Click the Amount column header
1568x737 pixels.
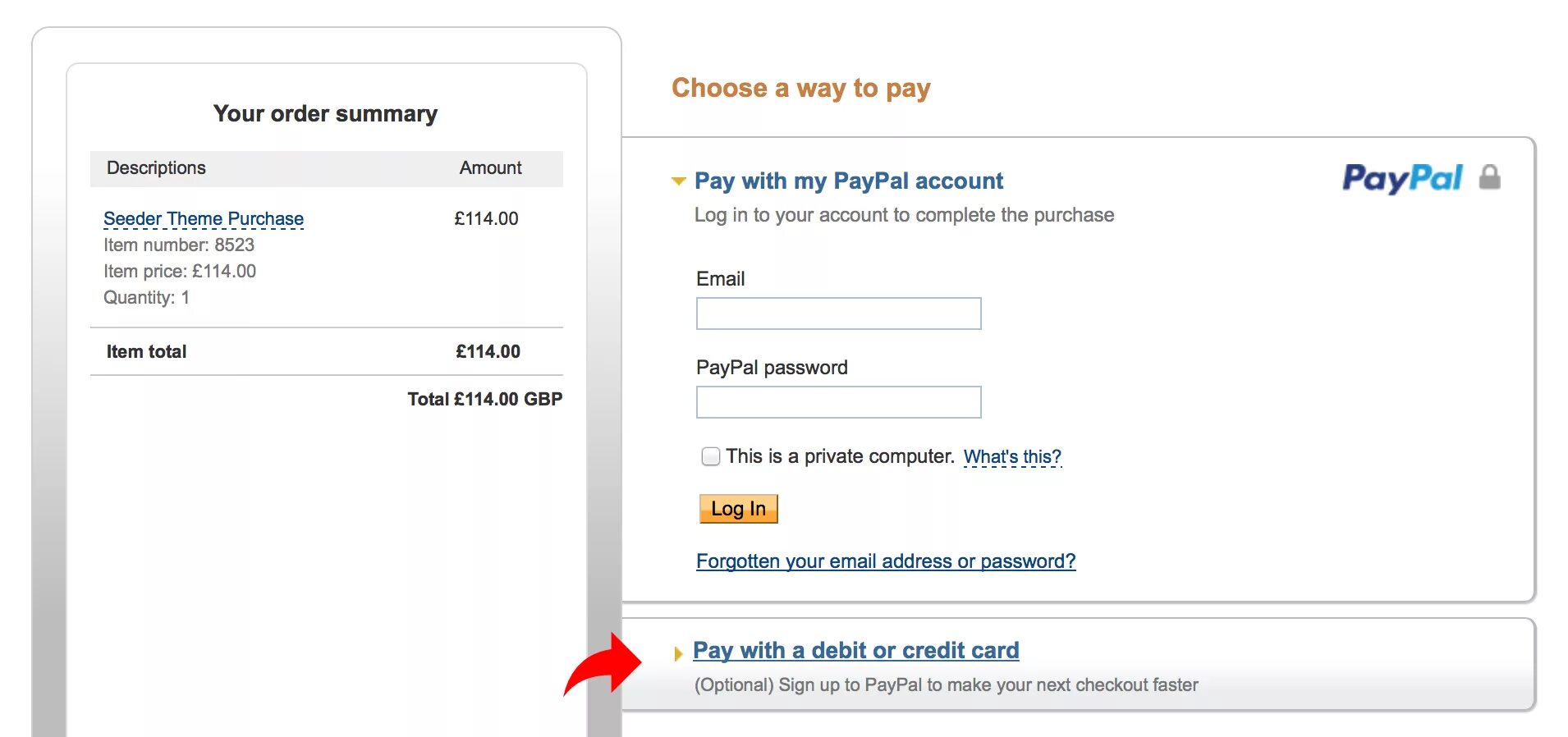(490, 168)
